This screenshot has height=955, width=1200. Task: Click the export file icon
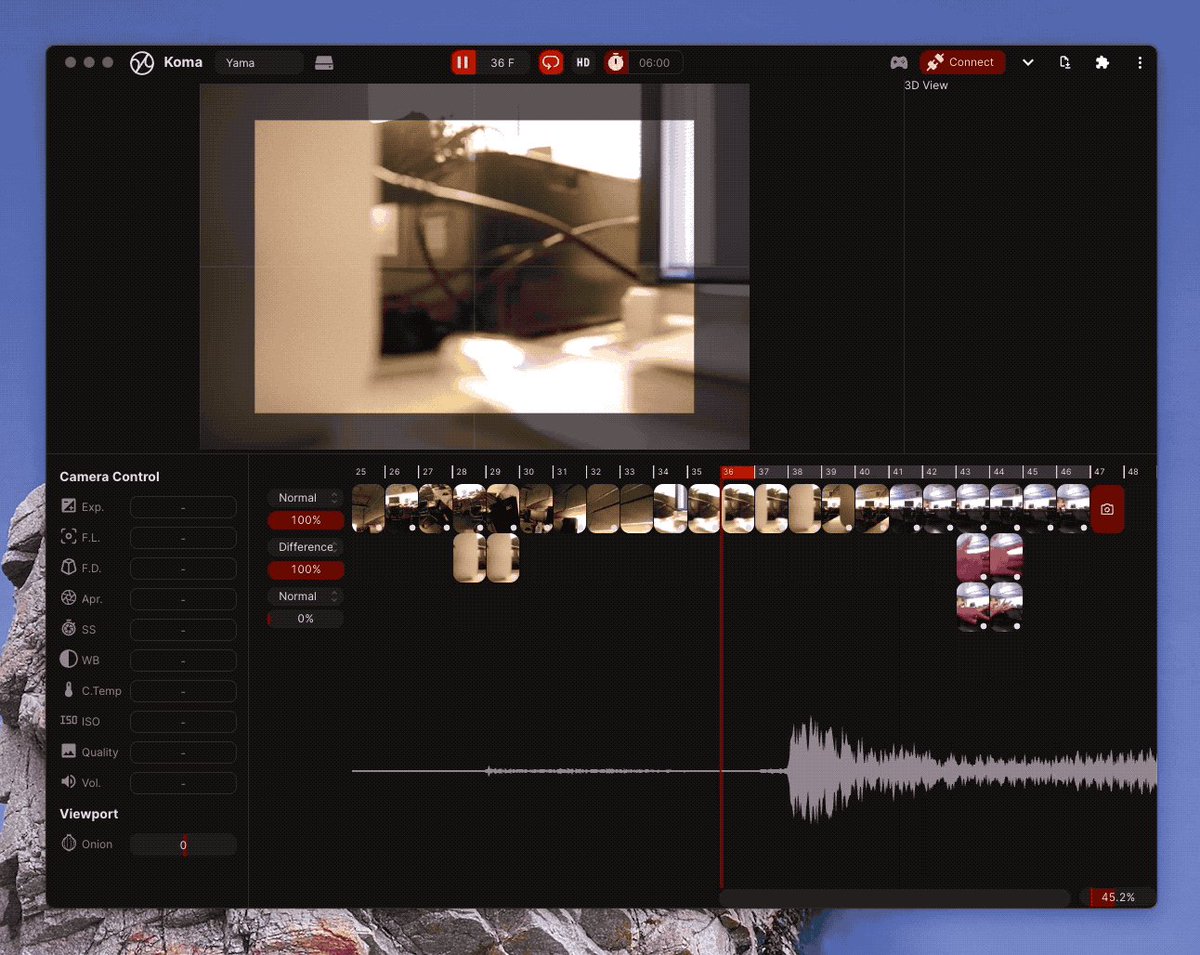coord(1065,63)
